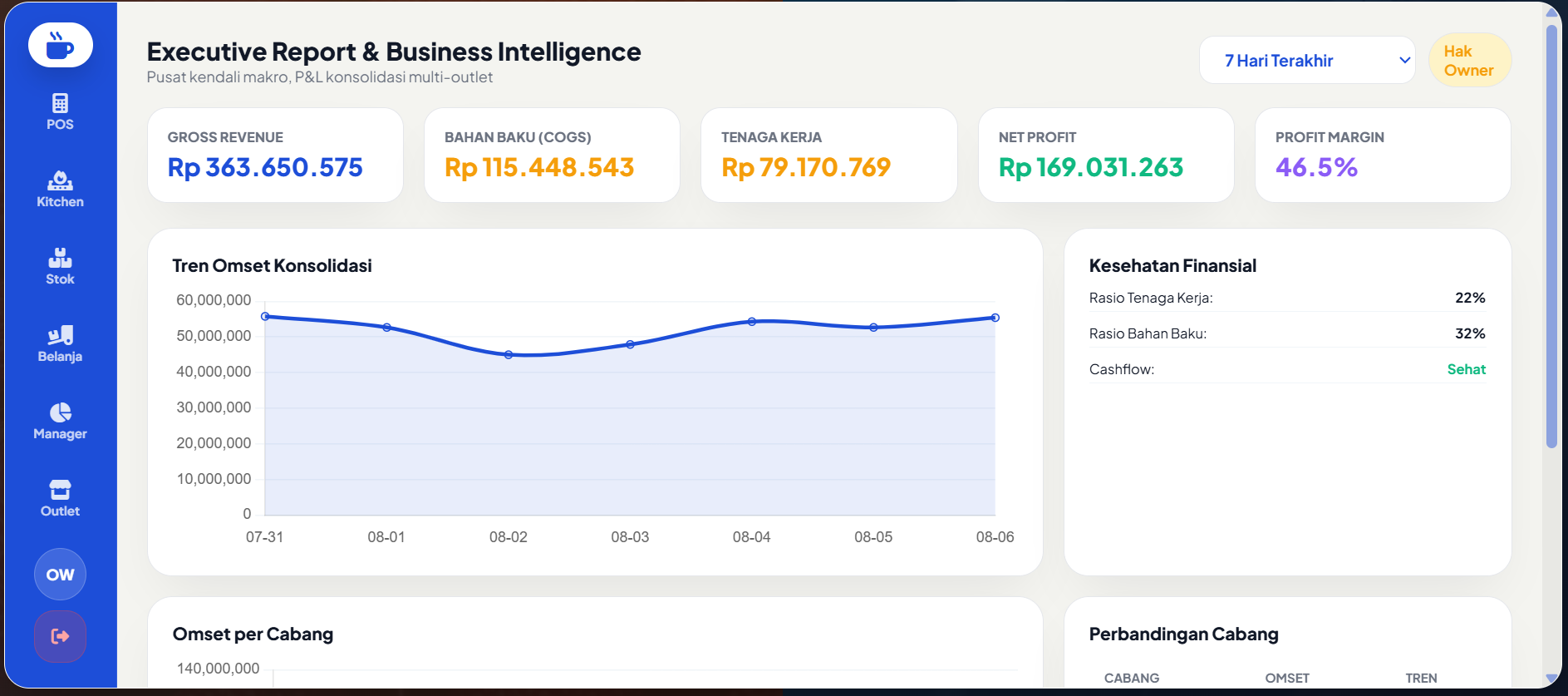
Task: Click the scrollbar up arrow
Action: [1551, 12]
